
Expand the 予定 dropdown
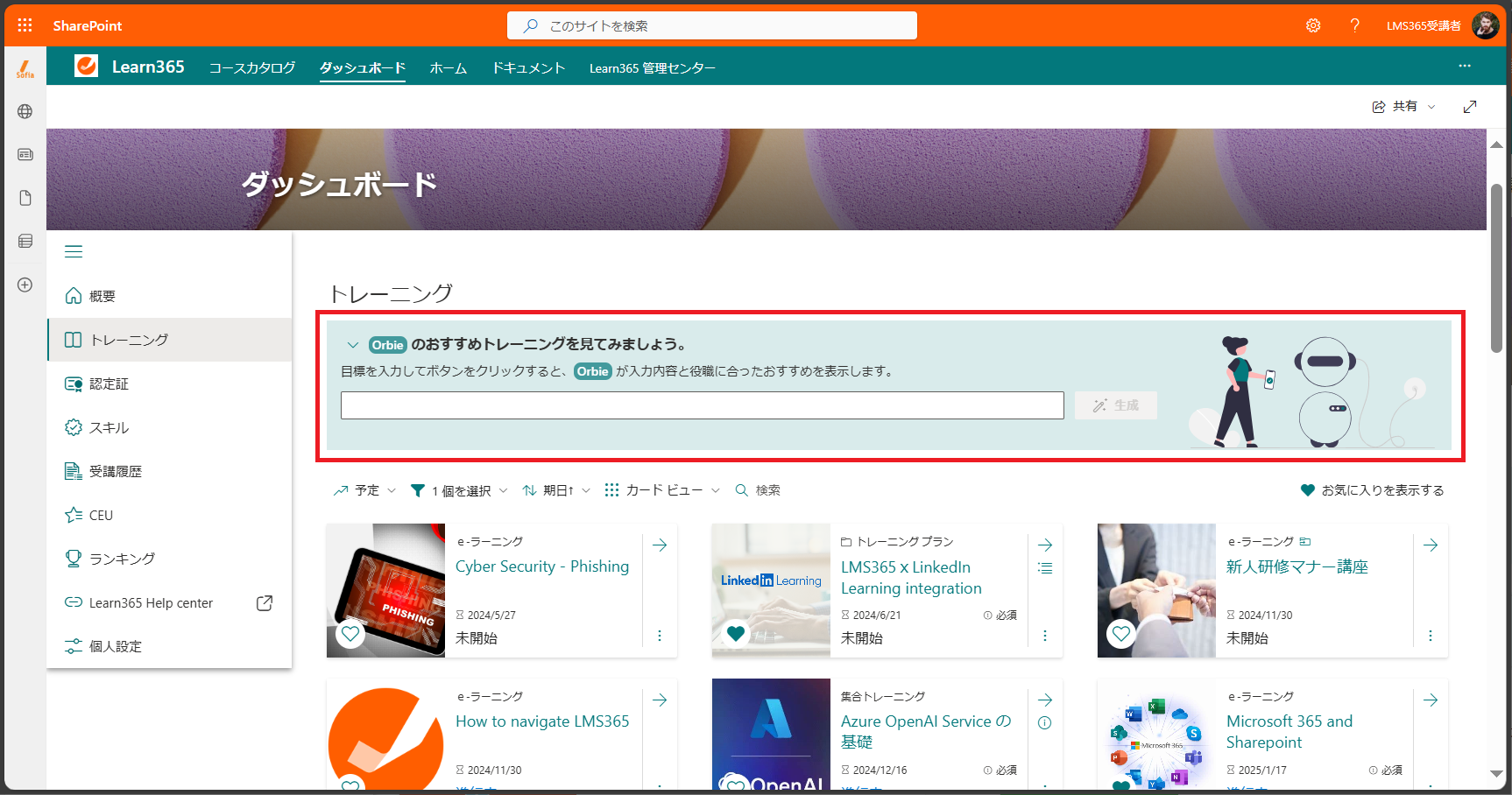pyautogui.click(x=364, y=490)
